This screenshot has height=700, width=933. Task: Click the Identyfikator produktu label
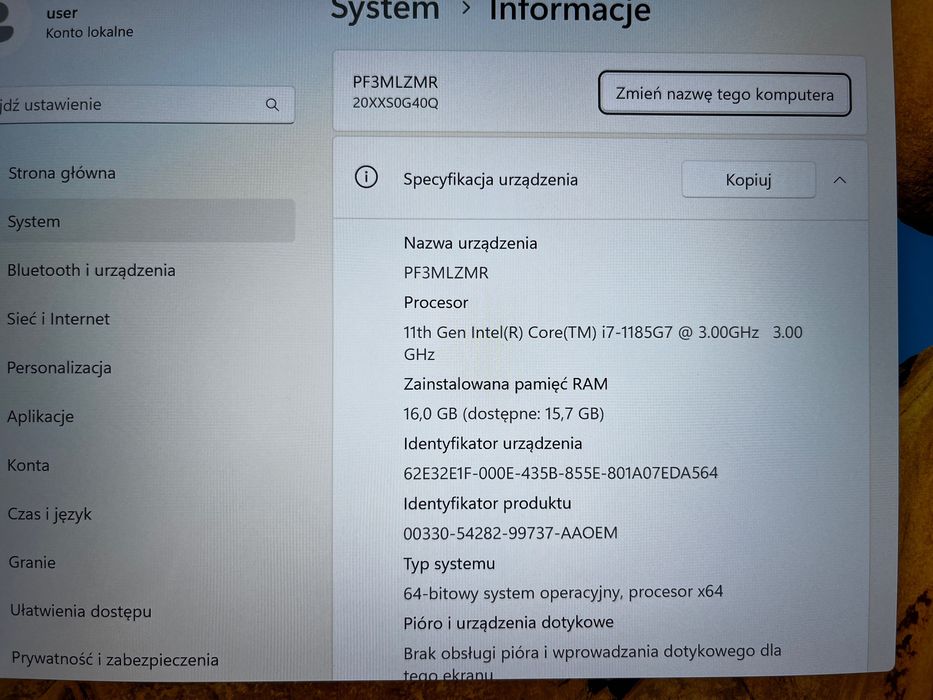[487, 504]
